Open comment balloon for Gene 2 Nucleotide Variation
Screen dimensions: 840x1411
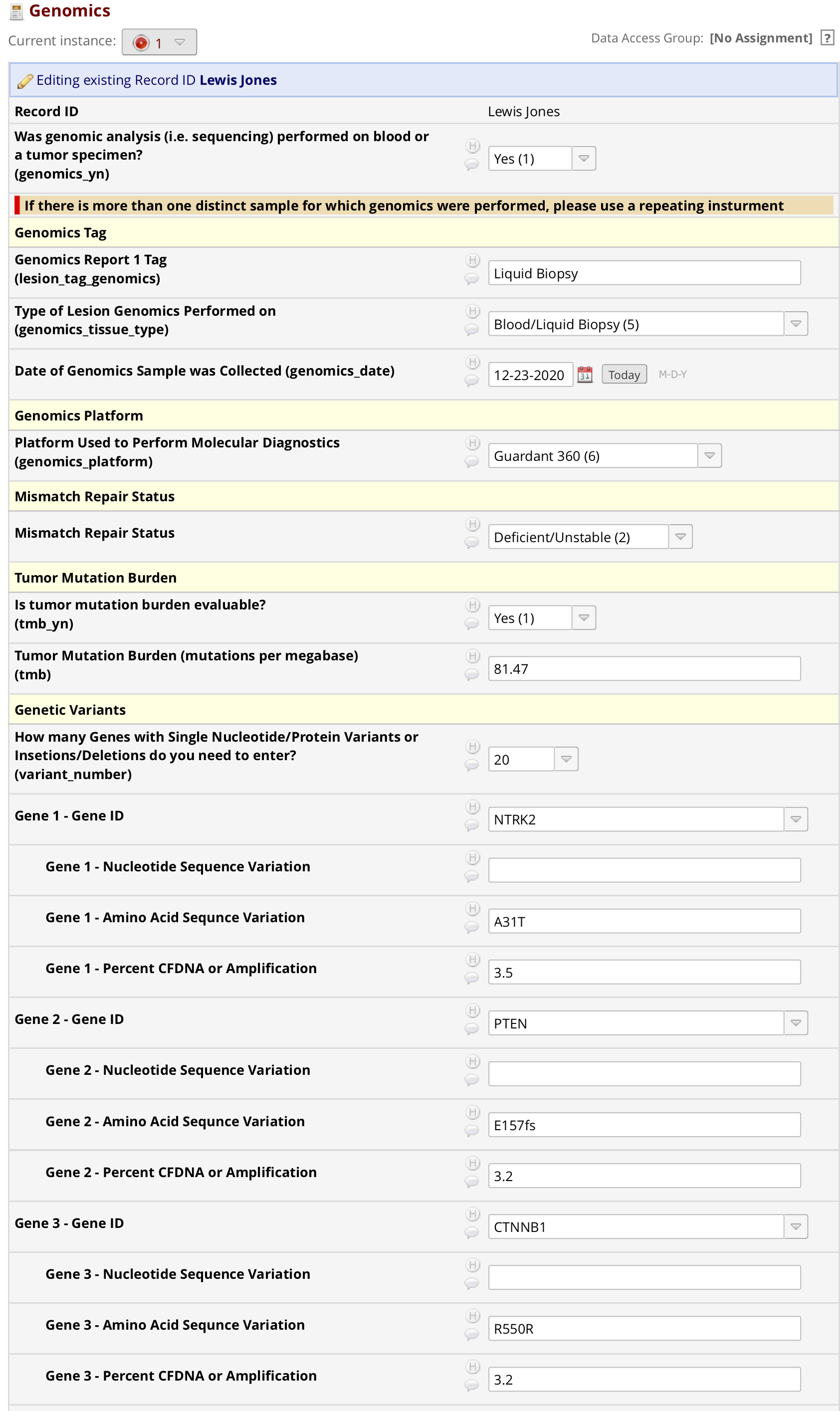point(471,1080)
